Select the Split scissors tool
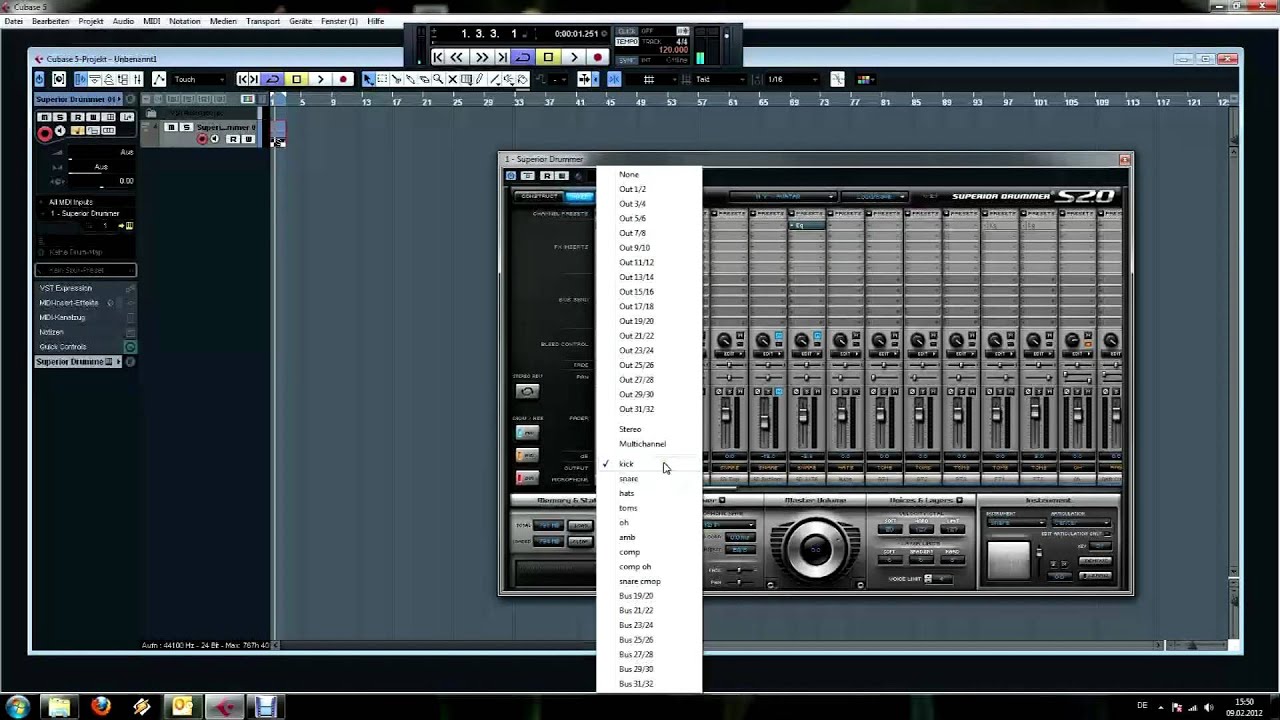Screen dimensions: 1280x720 pos(396,79)
